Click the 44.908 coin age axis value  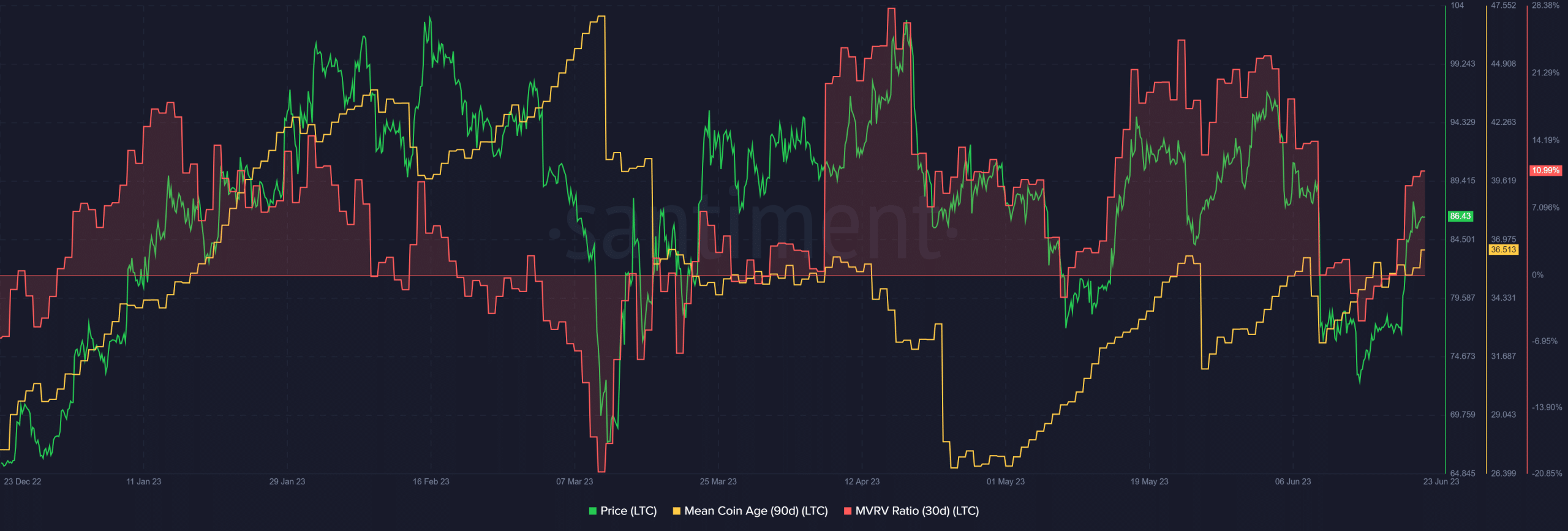[1504, 64]
